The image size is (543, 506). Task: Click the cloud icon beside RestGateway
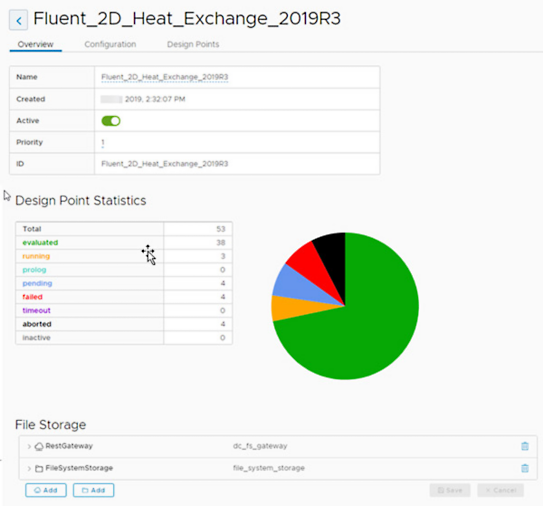point(39,446)
